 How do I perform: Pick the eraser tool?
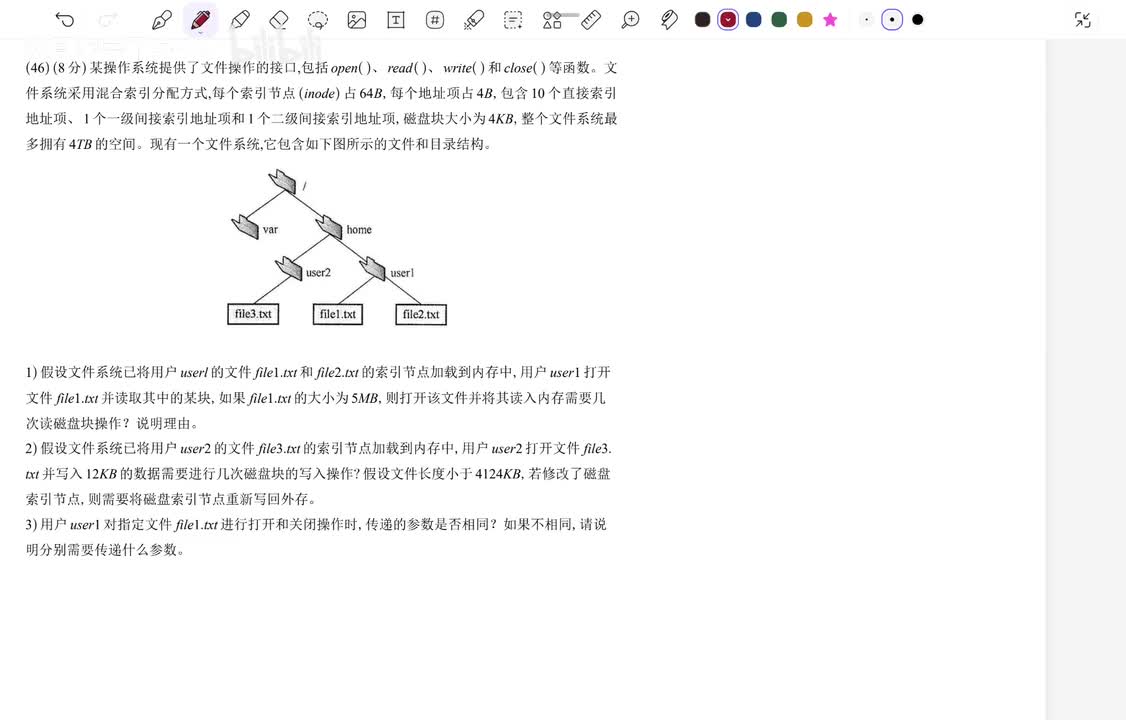279,20
